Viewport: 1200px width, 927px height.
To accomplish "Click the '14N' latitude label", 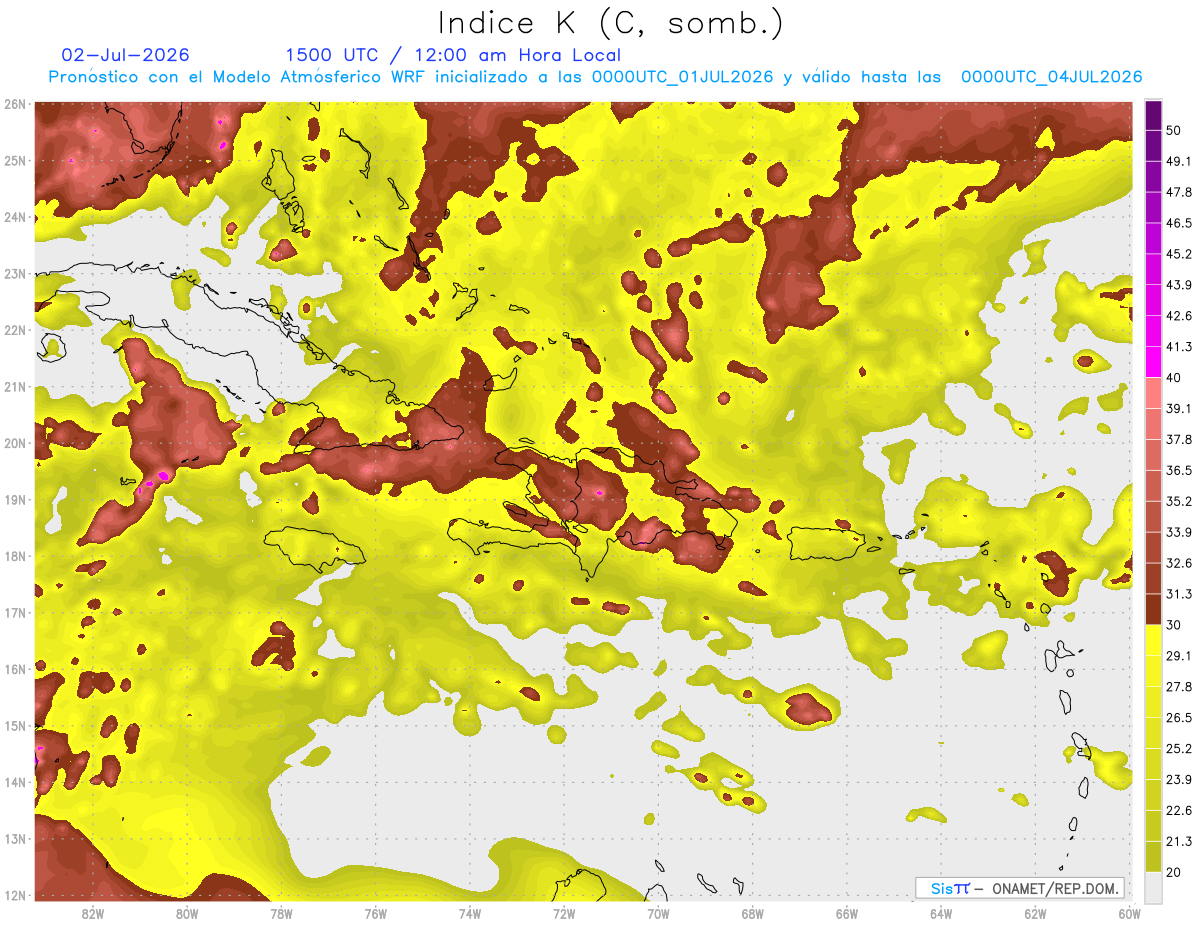I will point(14,782).
